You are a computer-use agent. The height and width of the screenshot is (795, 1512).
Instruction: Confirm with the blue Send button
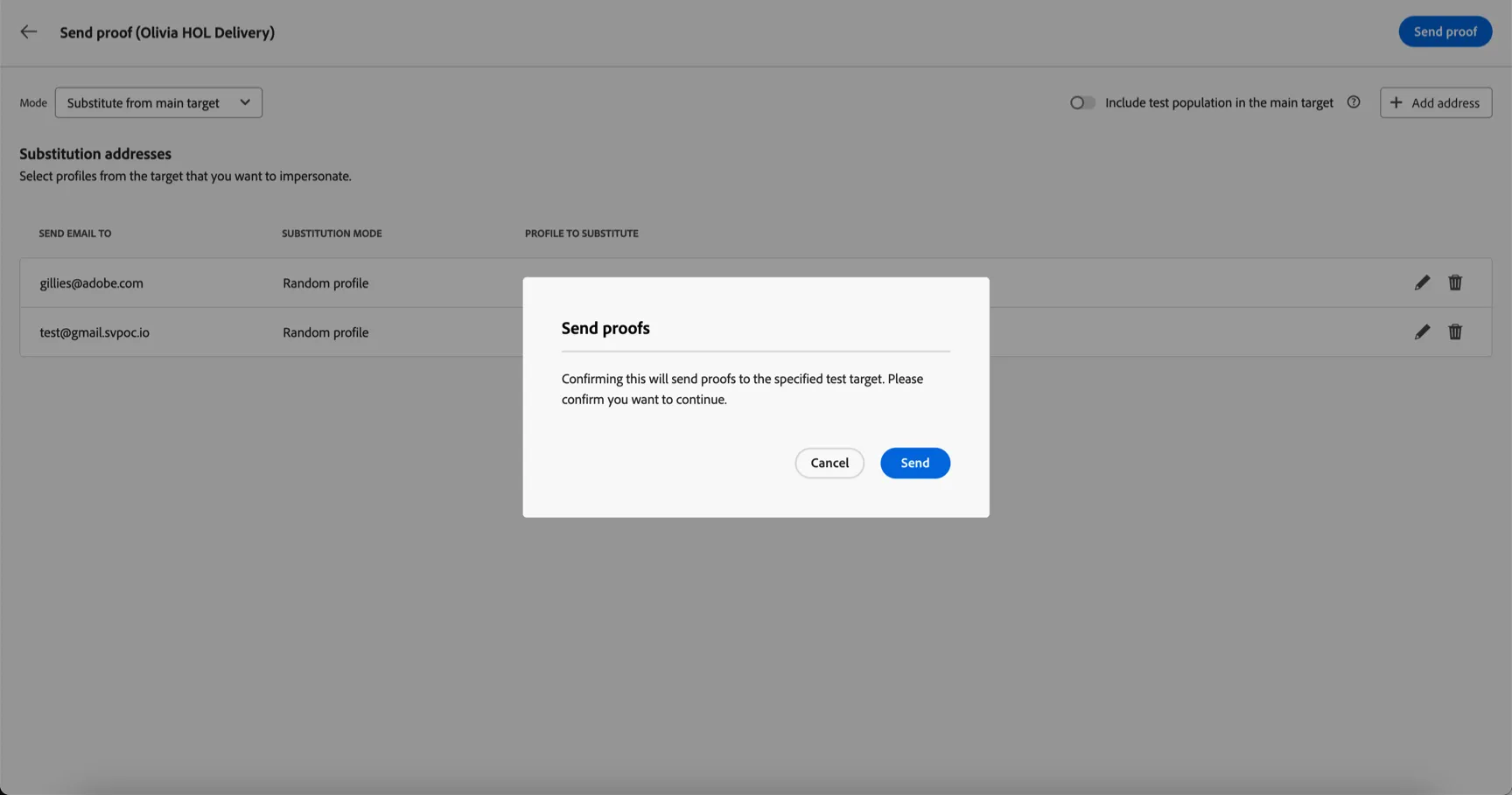[915, 463]
